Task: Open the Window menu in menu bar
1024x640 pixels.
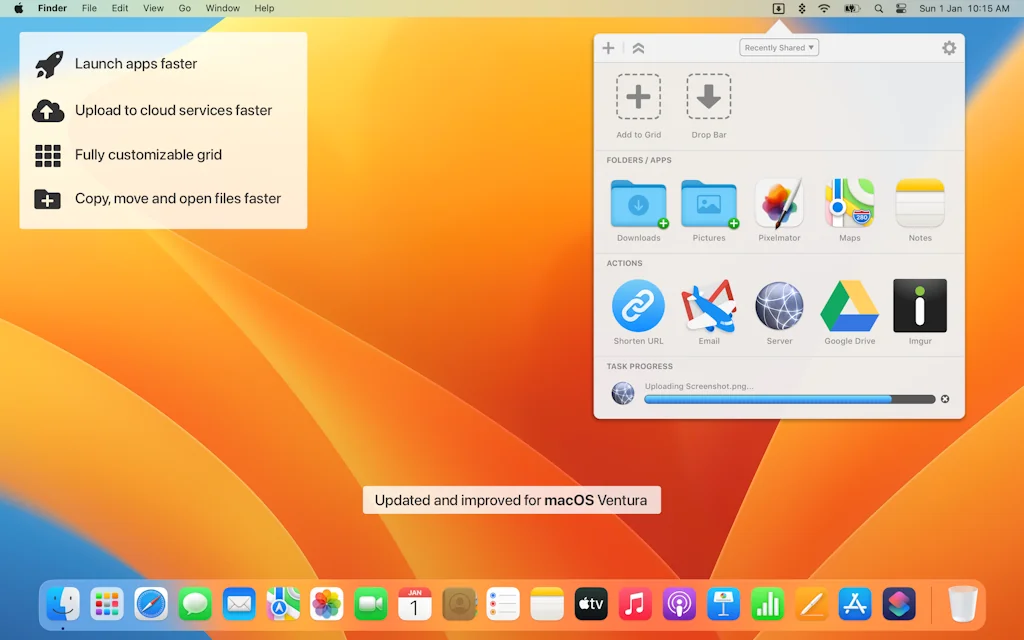Action: (222, 8)
